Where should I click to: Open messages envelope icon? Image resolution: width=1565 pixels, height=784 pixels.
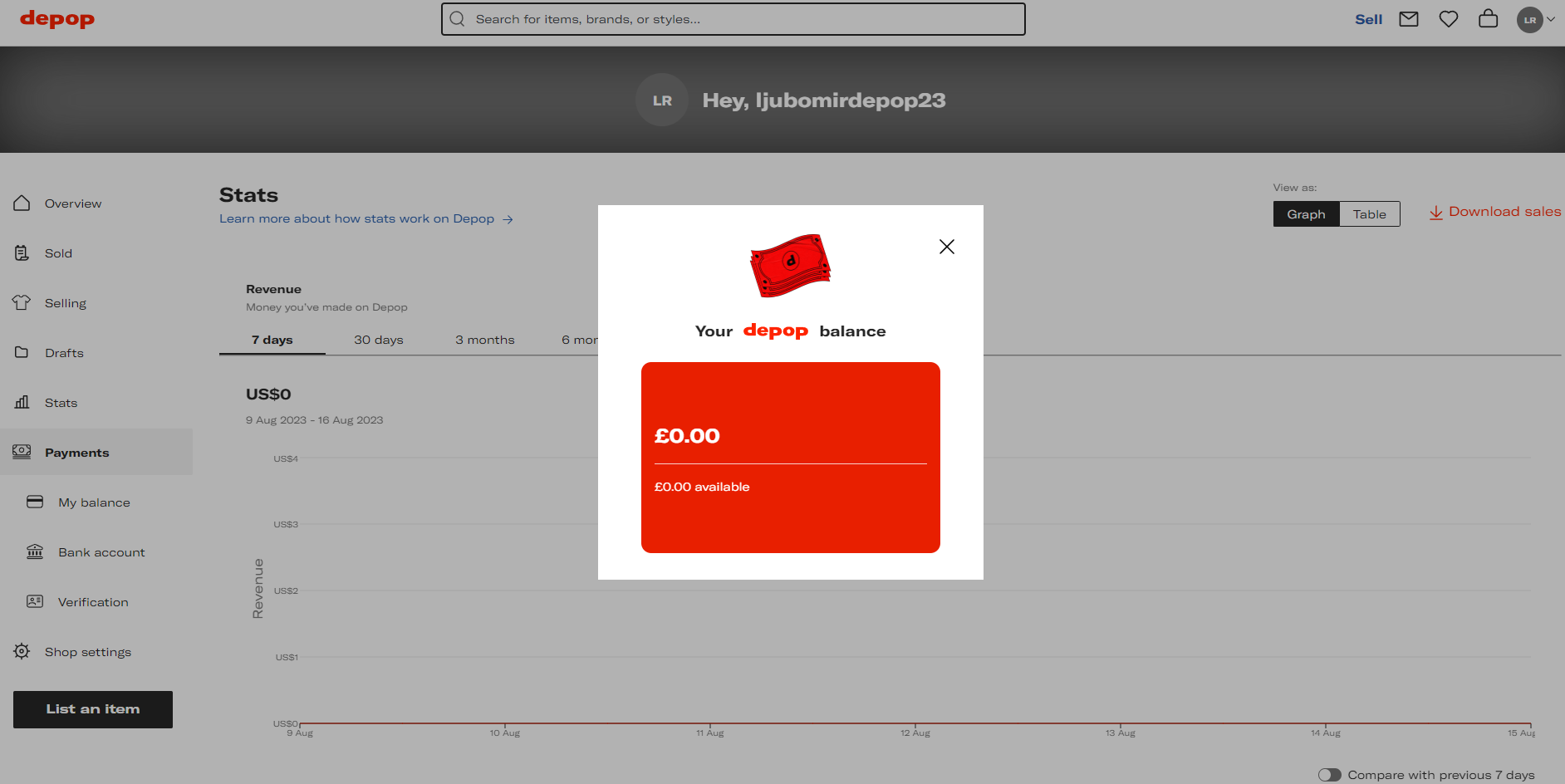(1408, 19)
